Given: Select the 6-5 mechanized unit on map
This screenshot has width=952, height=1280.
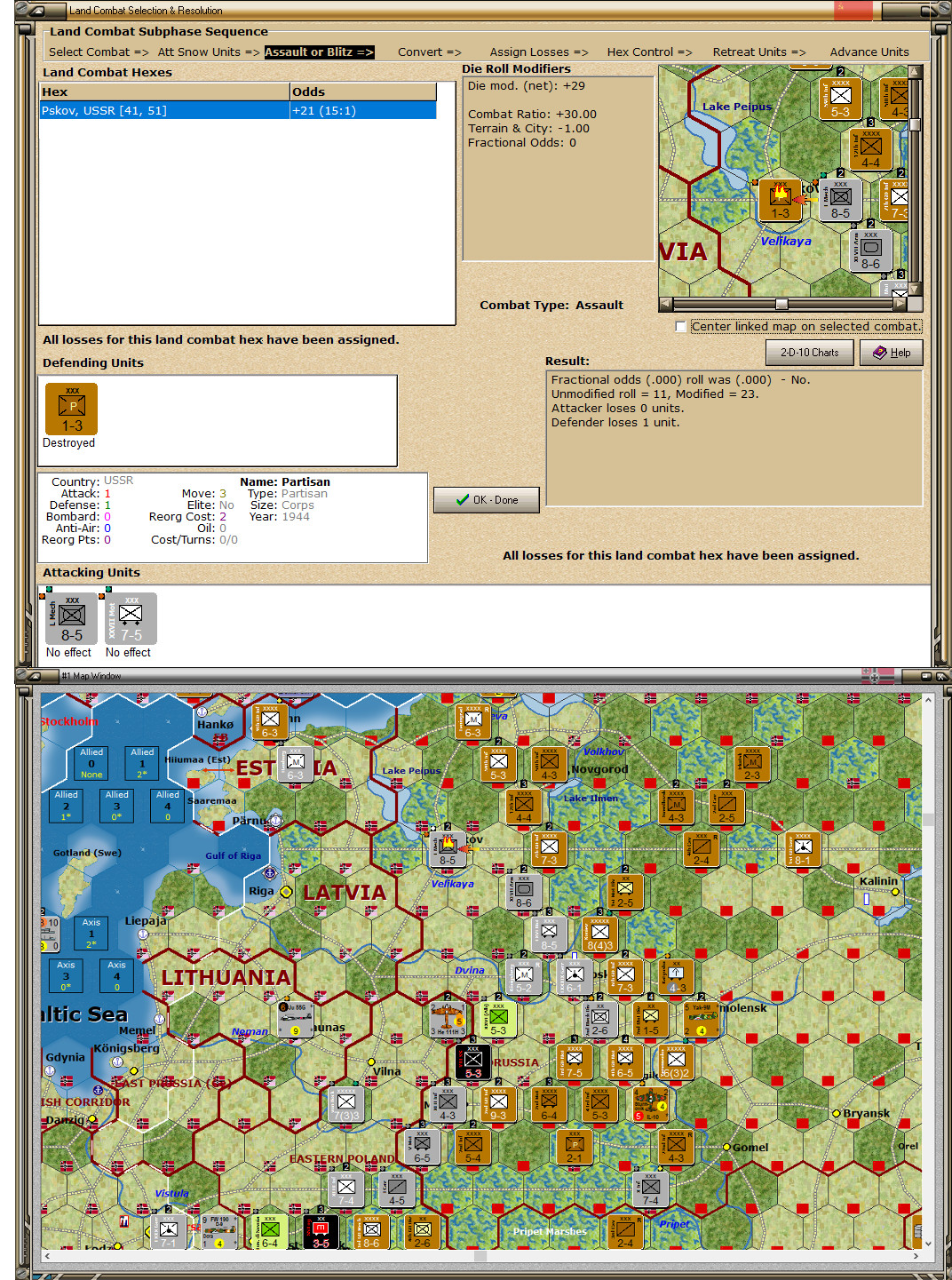Looking at the screenshot, I should pos(422,1146).
